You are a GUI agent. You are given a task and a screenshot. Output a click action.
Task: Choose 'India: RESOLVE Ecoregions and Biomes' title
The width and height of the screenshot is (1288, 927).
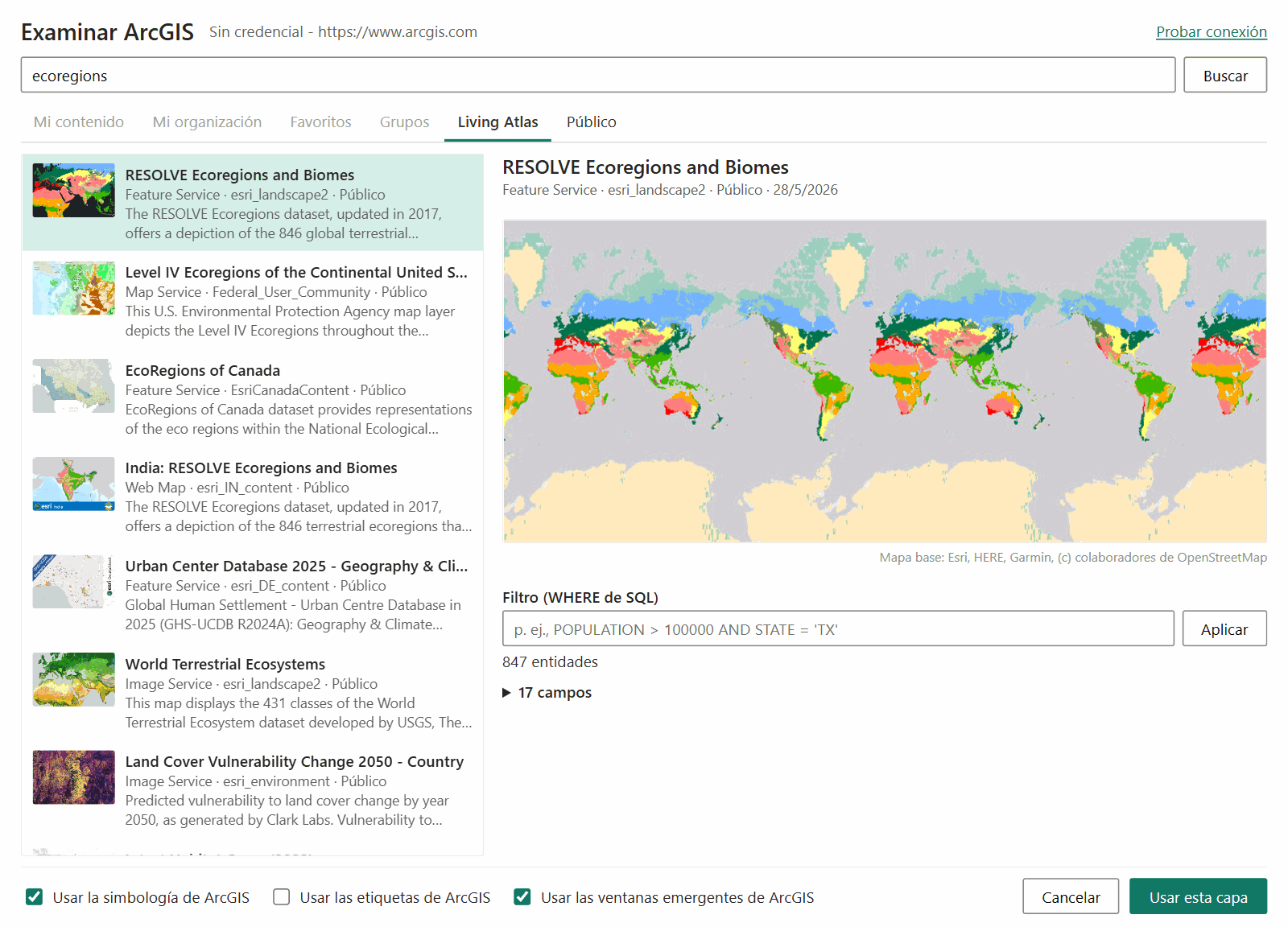(x=261, y=468)
